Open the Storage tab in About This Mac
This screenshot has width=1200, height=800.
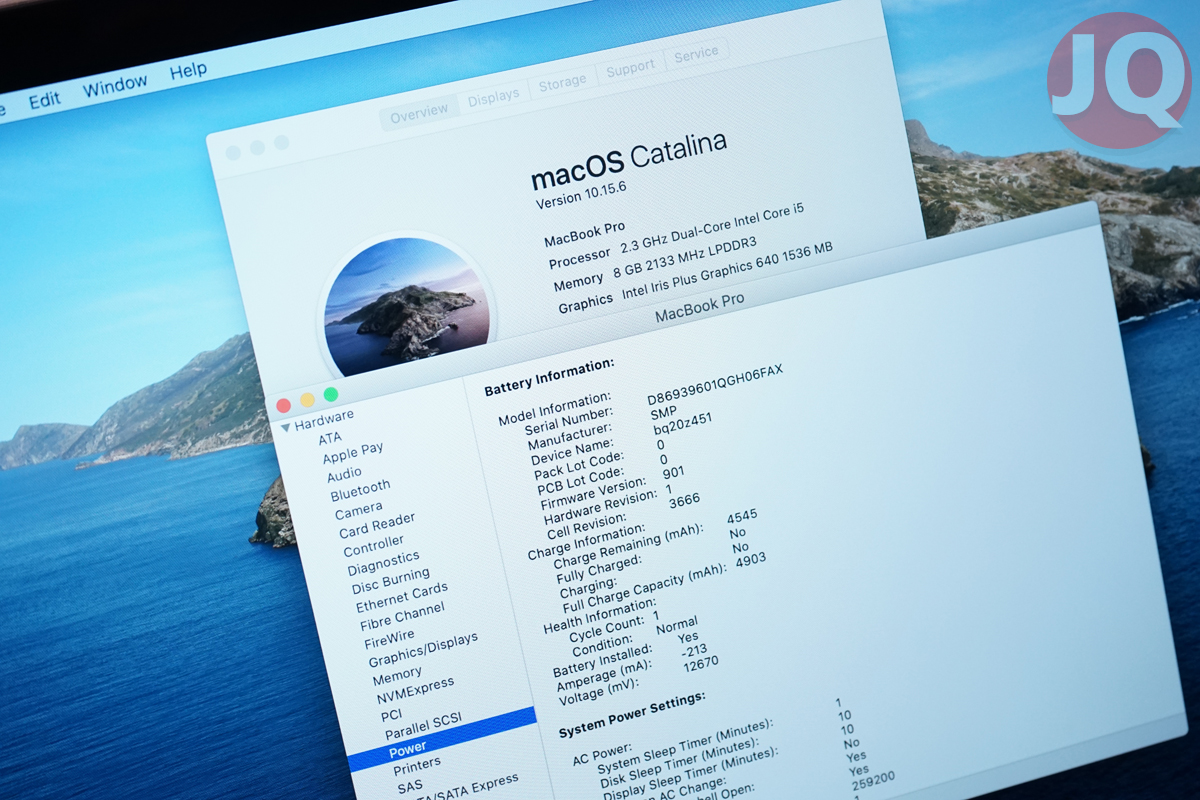tap(562, 83)
